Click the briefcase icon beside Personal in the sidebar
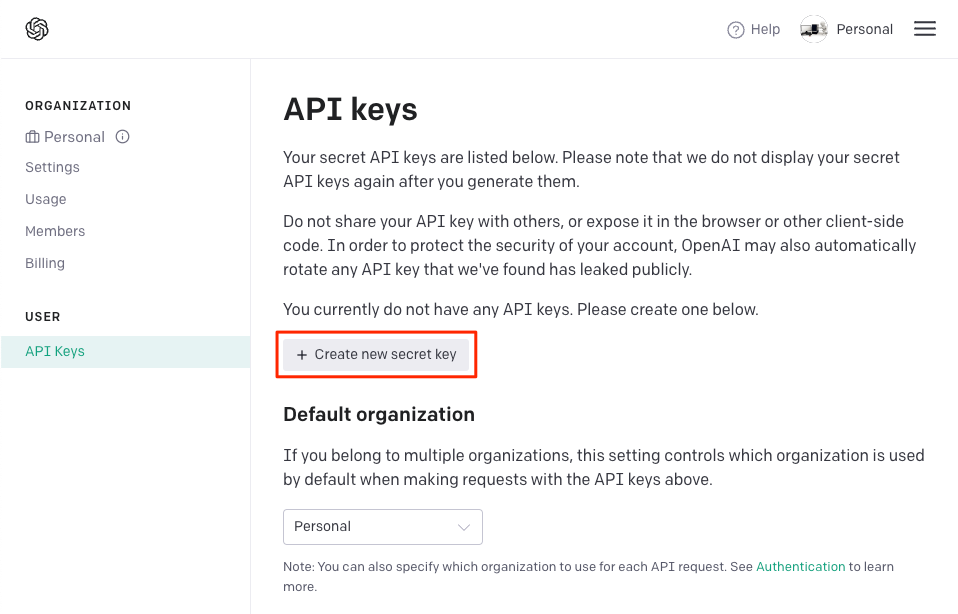 (x=32, y=137)
